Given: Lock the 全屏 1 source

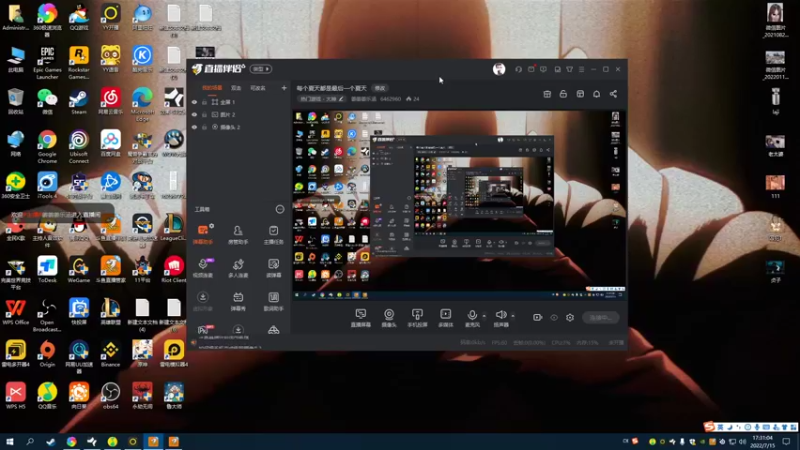Looking at the screenshot, I should pos(205,102).
